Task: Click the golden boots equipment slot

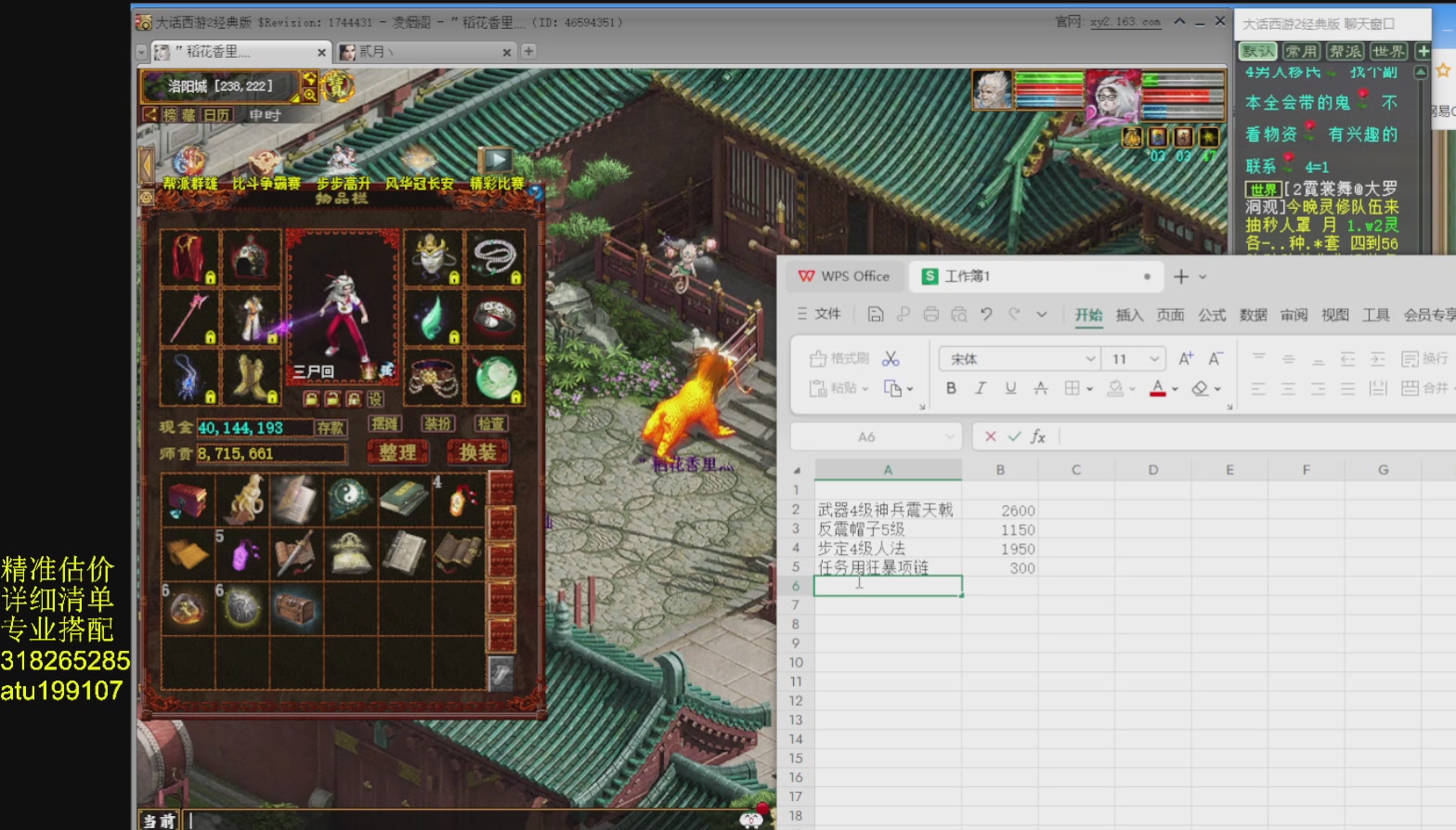Action: [x=251, y=378]
